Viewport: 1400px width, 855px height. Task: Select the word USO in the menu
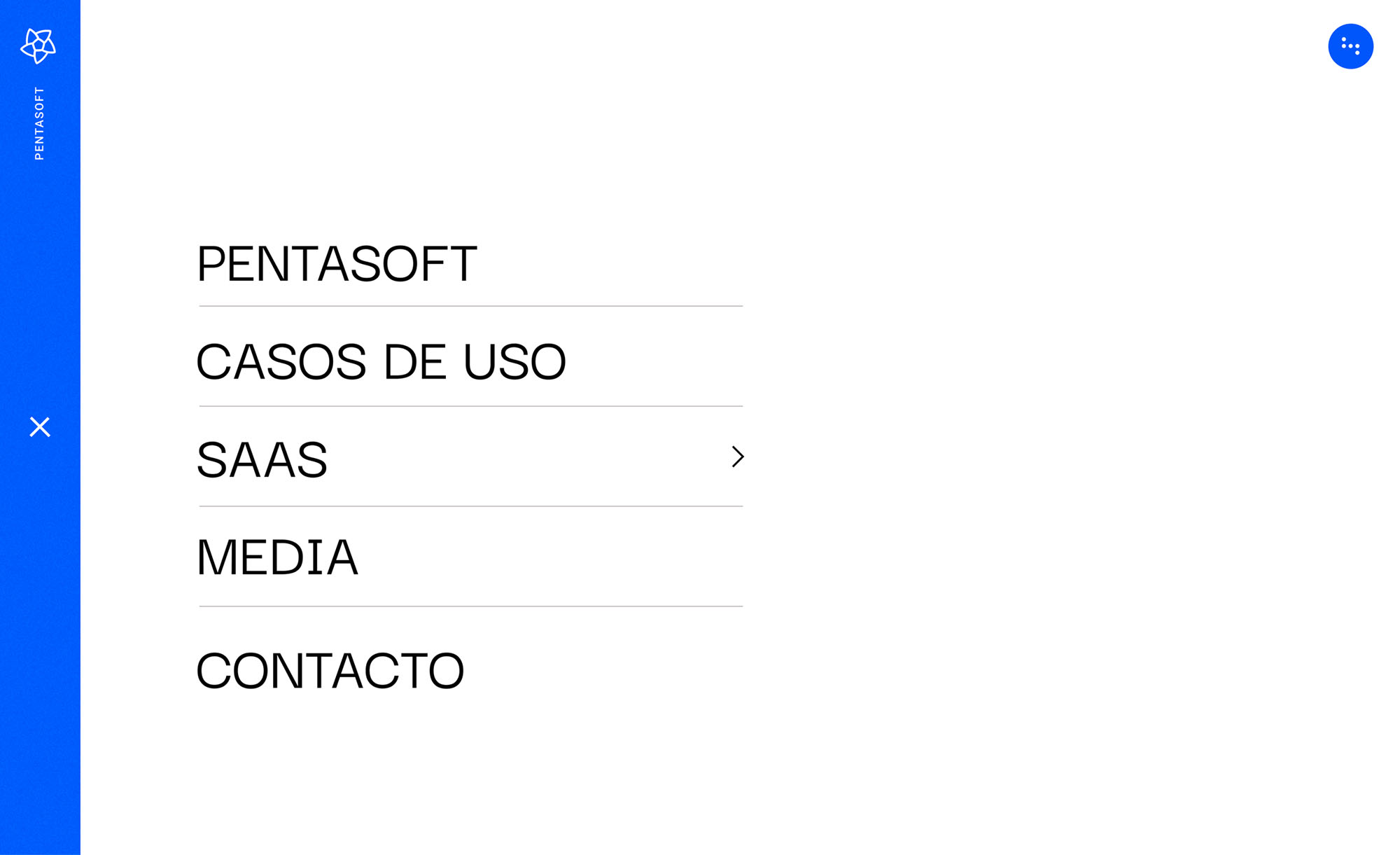click(514, 362)
